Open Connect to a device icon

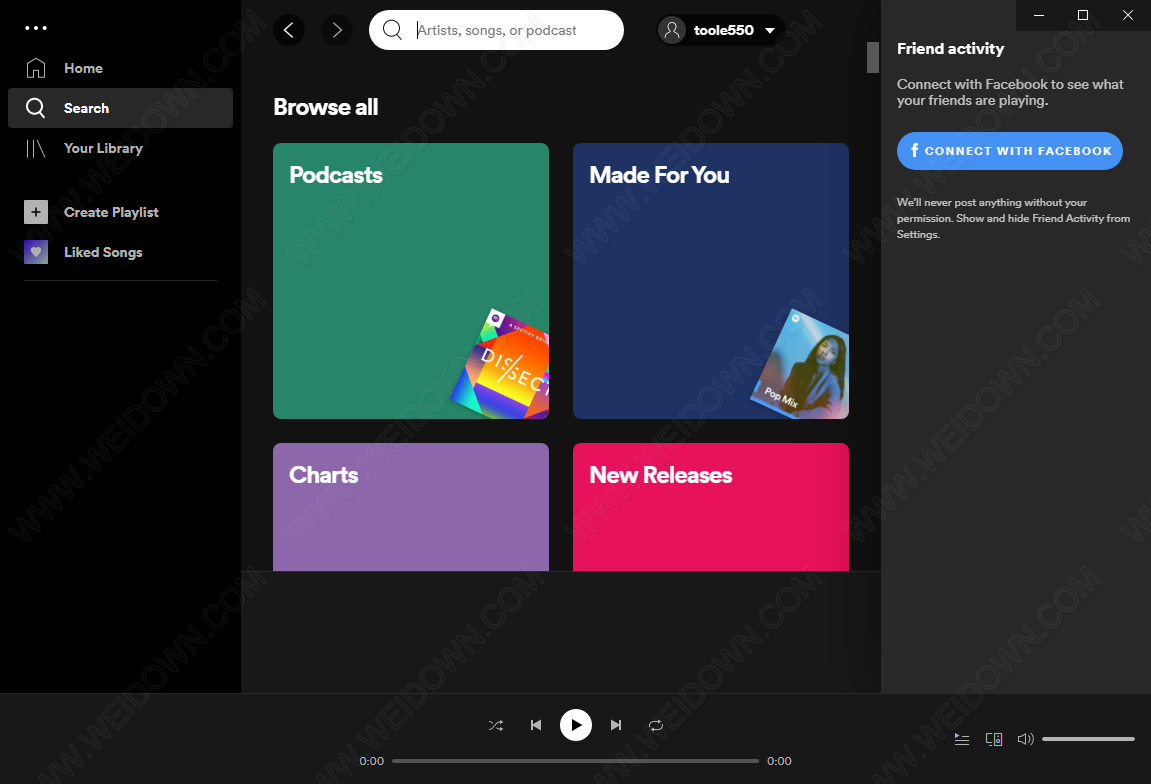[994, 739]
